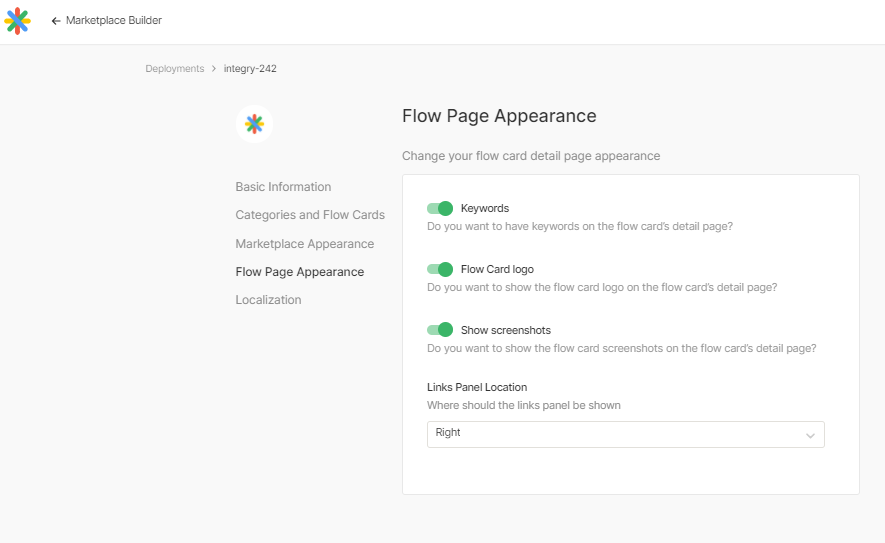Open Basic Information section
This screenshot has height=543, width=885.
pos(283,187)
